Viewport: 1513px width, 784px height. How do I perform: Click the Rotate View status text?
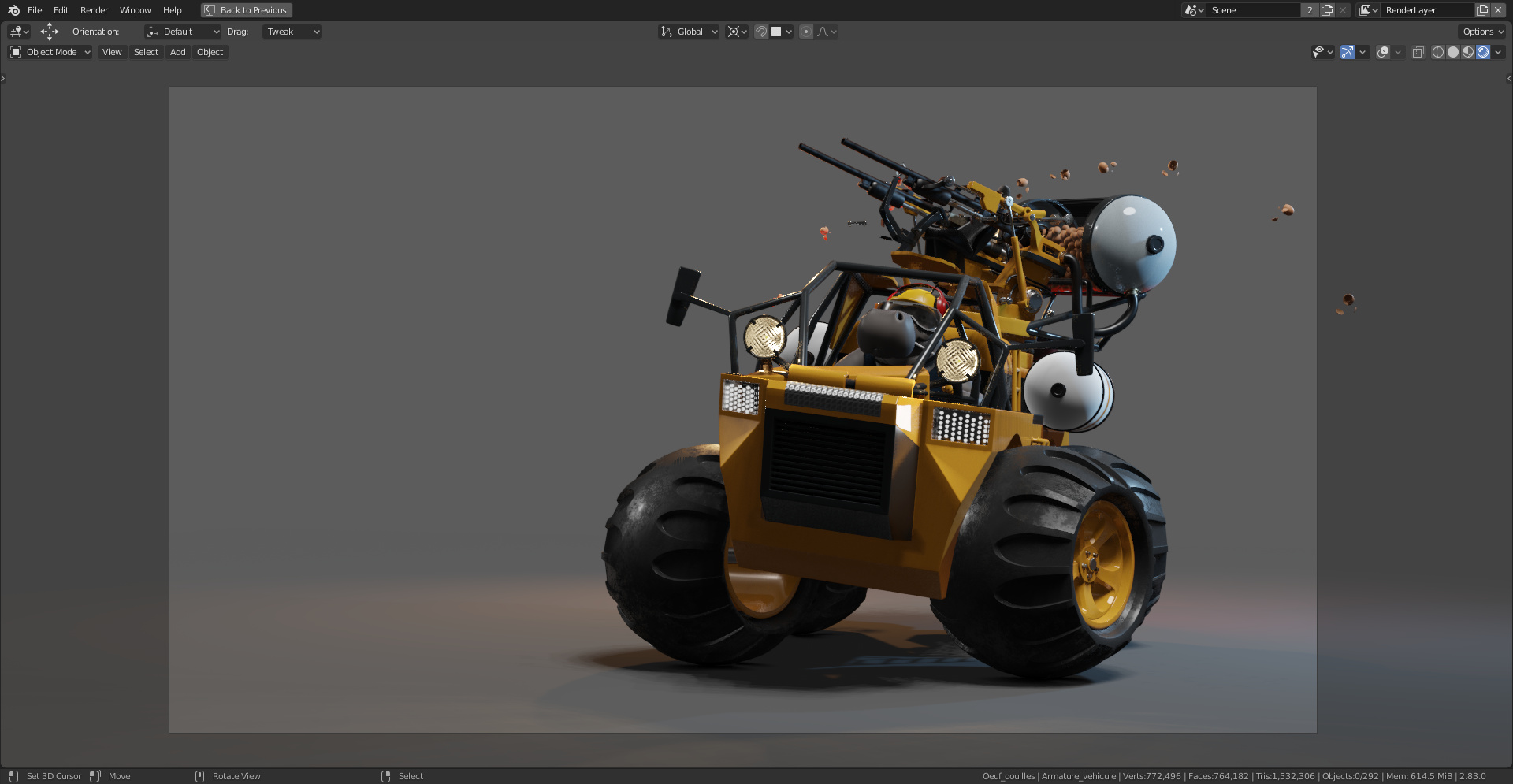click(x=236, y=776)
